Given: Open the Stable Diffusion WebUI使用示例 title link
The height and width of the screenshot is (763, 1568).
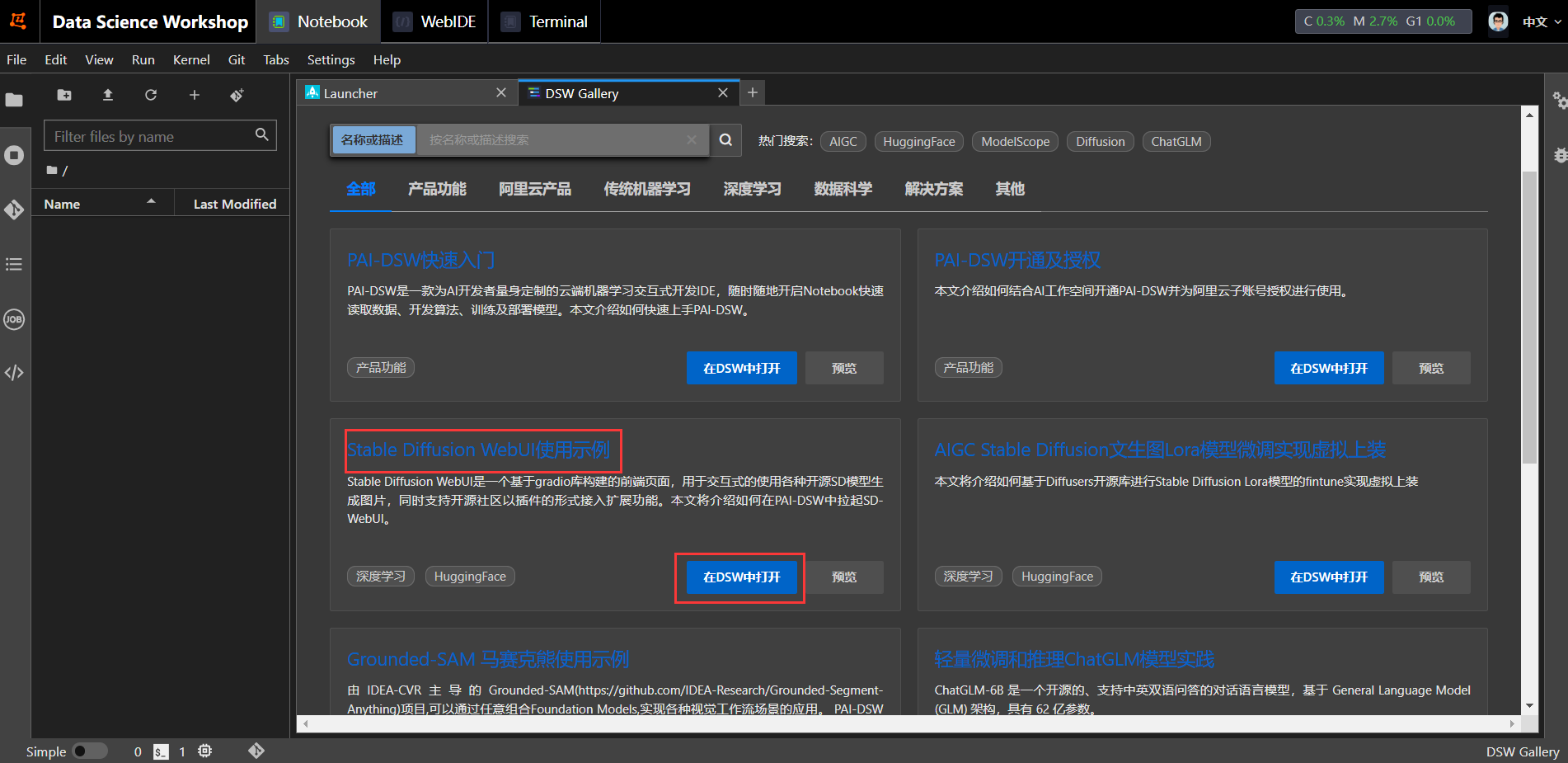Looking at the screenshot, I should pyautogui.click(x=479, y=450).
